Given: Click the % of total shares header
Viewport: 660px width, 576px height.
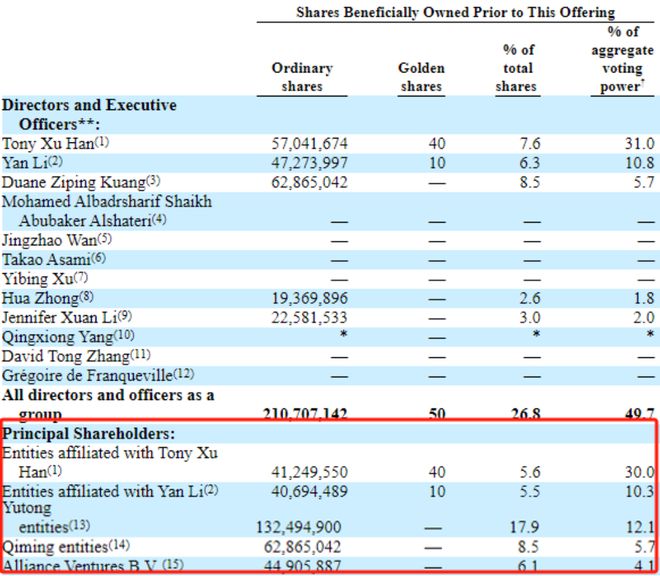Looking at the screenshot, I should pyautogui.click(x=518, y=68).
